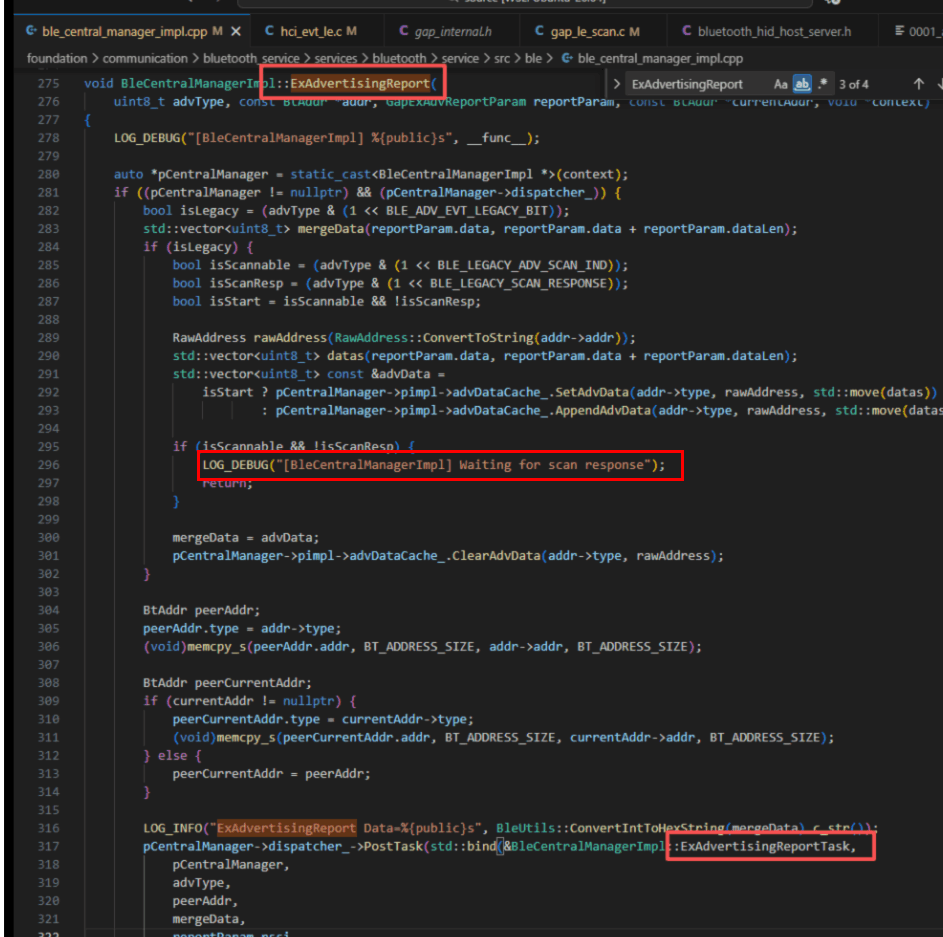
Task: Click 'peerCurrentAddr = peerAddr;' on line 313
Action: tap(271, 773)
